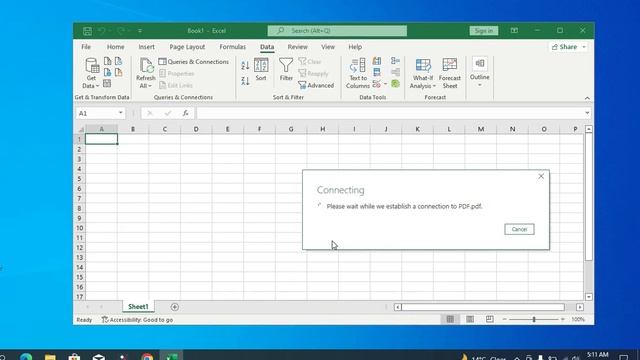Click Text to Columns
The height and width of the screenshot is (360, 640).
pos(358,73)
